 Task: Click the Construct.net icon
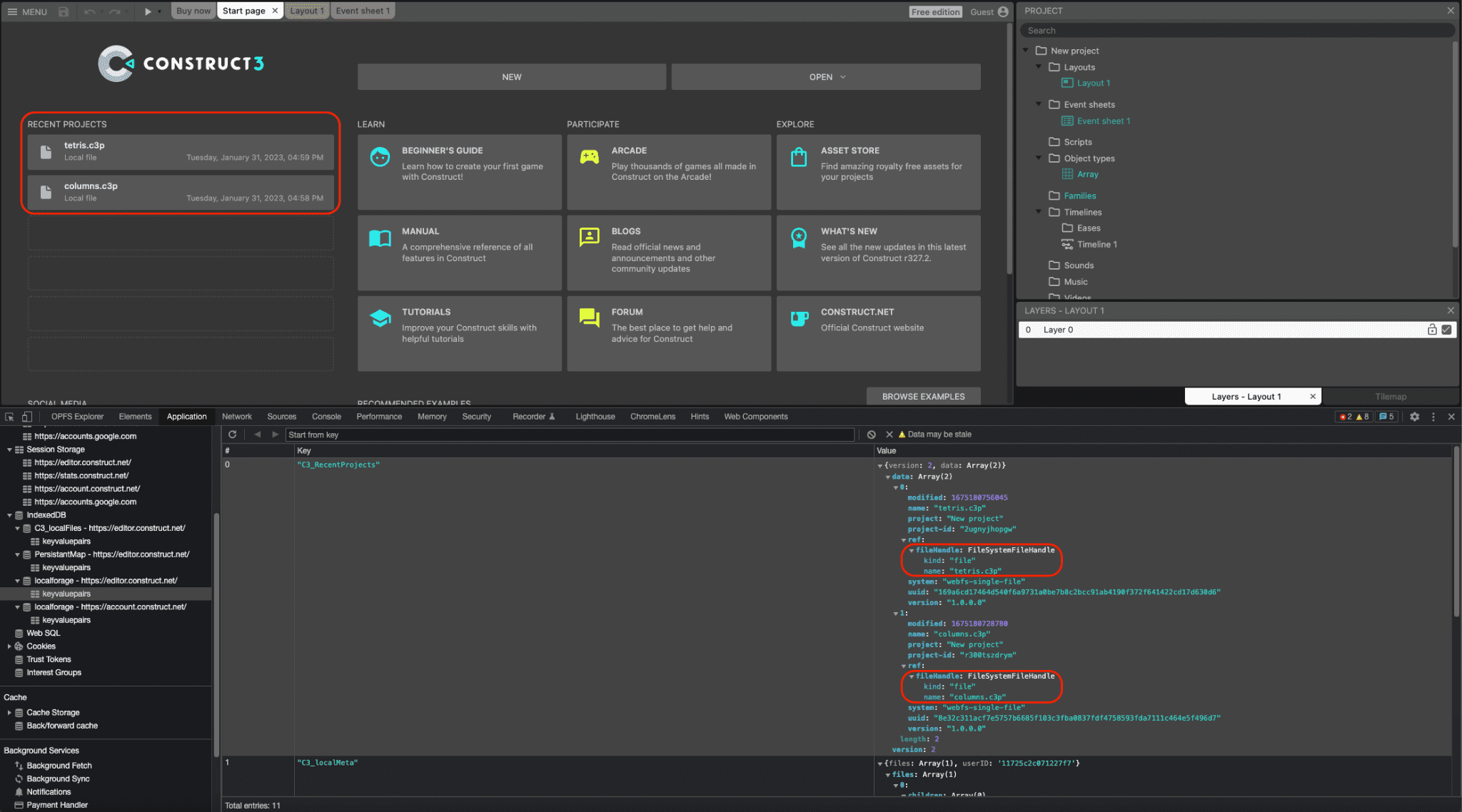[x=799, y=318]
